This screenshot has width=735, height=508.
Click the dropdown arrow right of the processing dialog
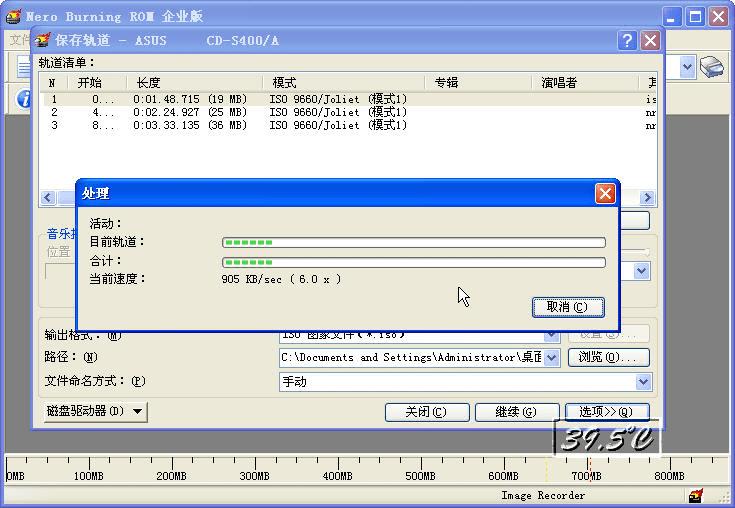[642, 271]
